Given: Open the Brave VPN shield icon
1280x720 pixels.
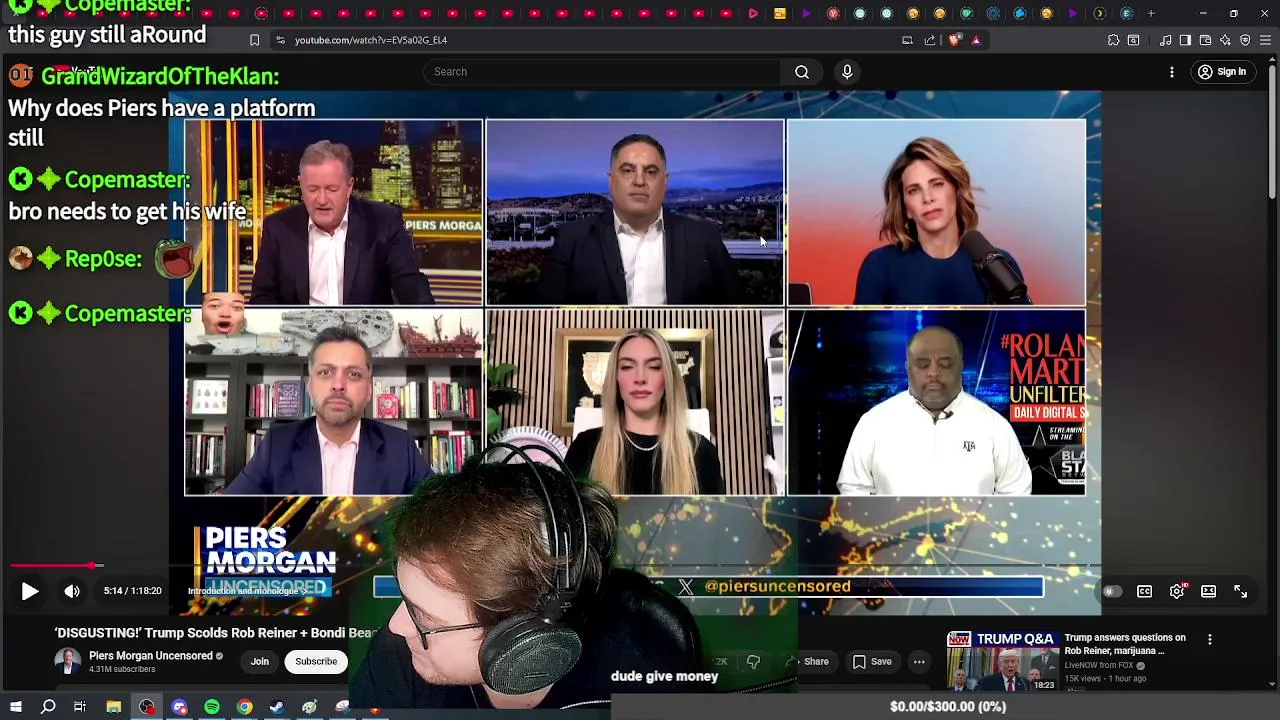Looking at the screenshot, I should 1245,40.
